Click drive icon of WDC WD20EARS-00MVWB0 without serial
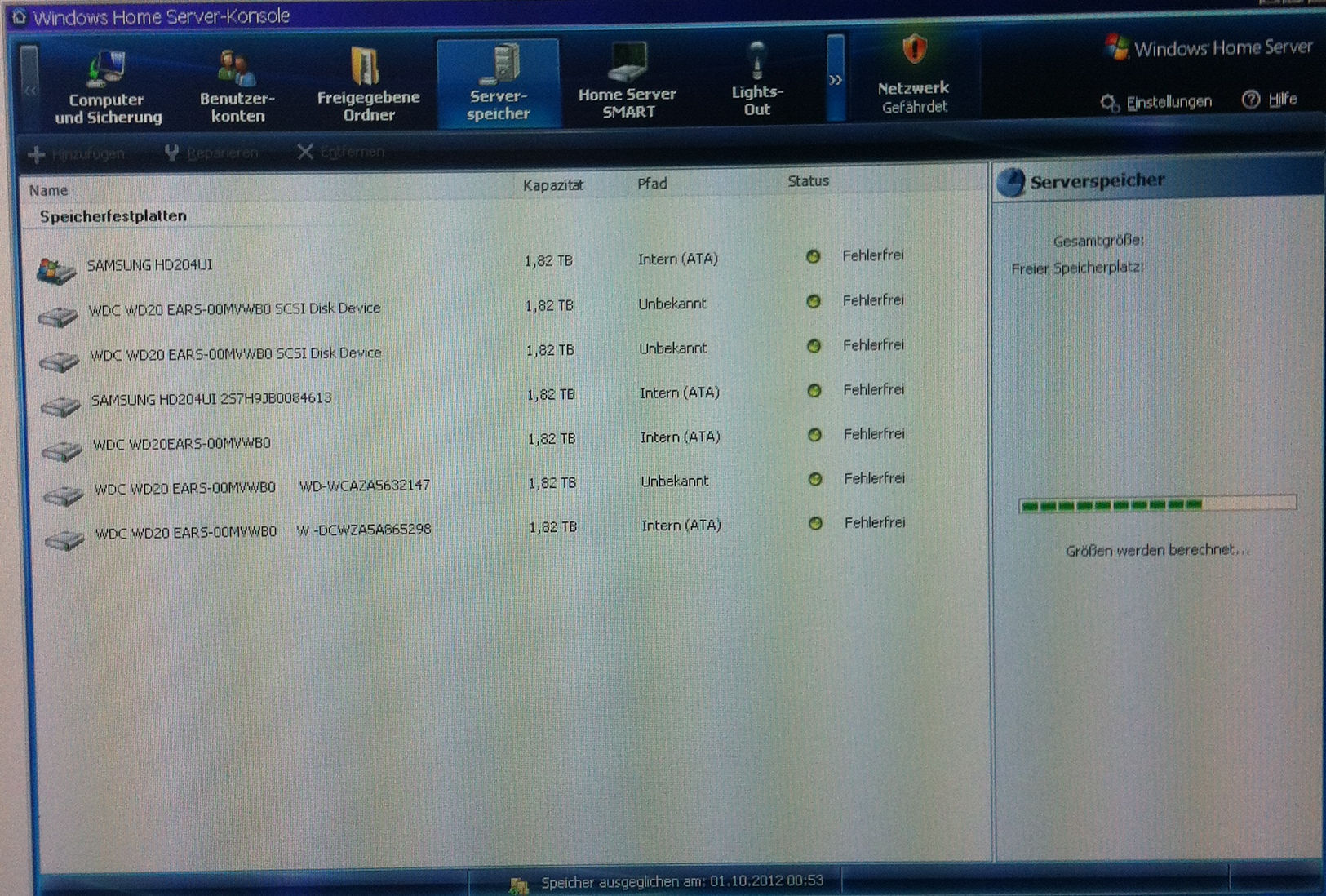The image size is (1326, 896). pyautogui.click(x=62, y=450)
